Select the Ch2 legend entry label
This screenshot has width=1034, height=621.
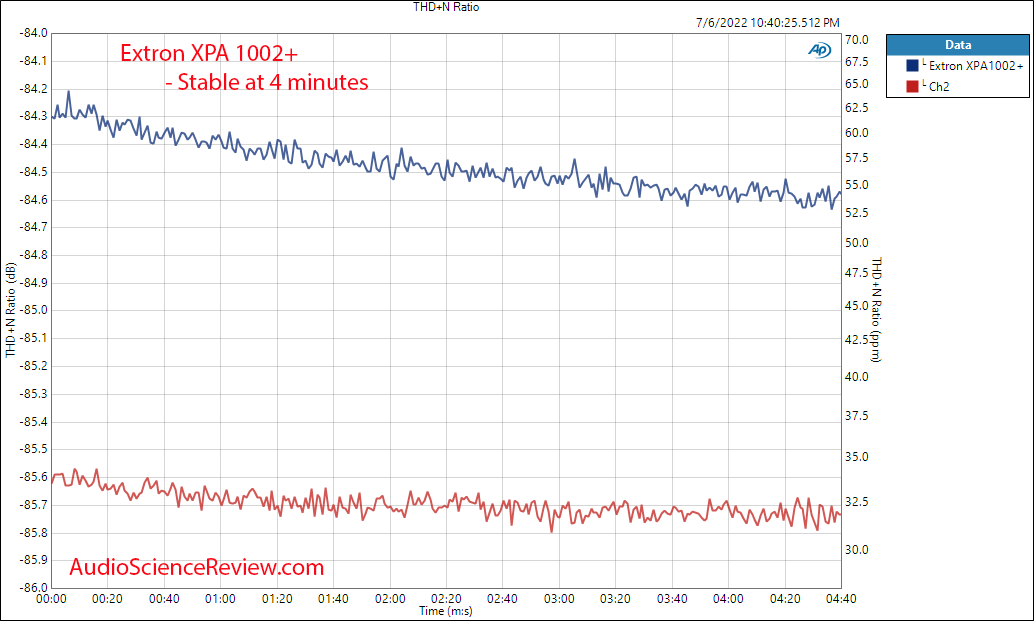pos(939,86)
